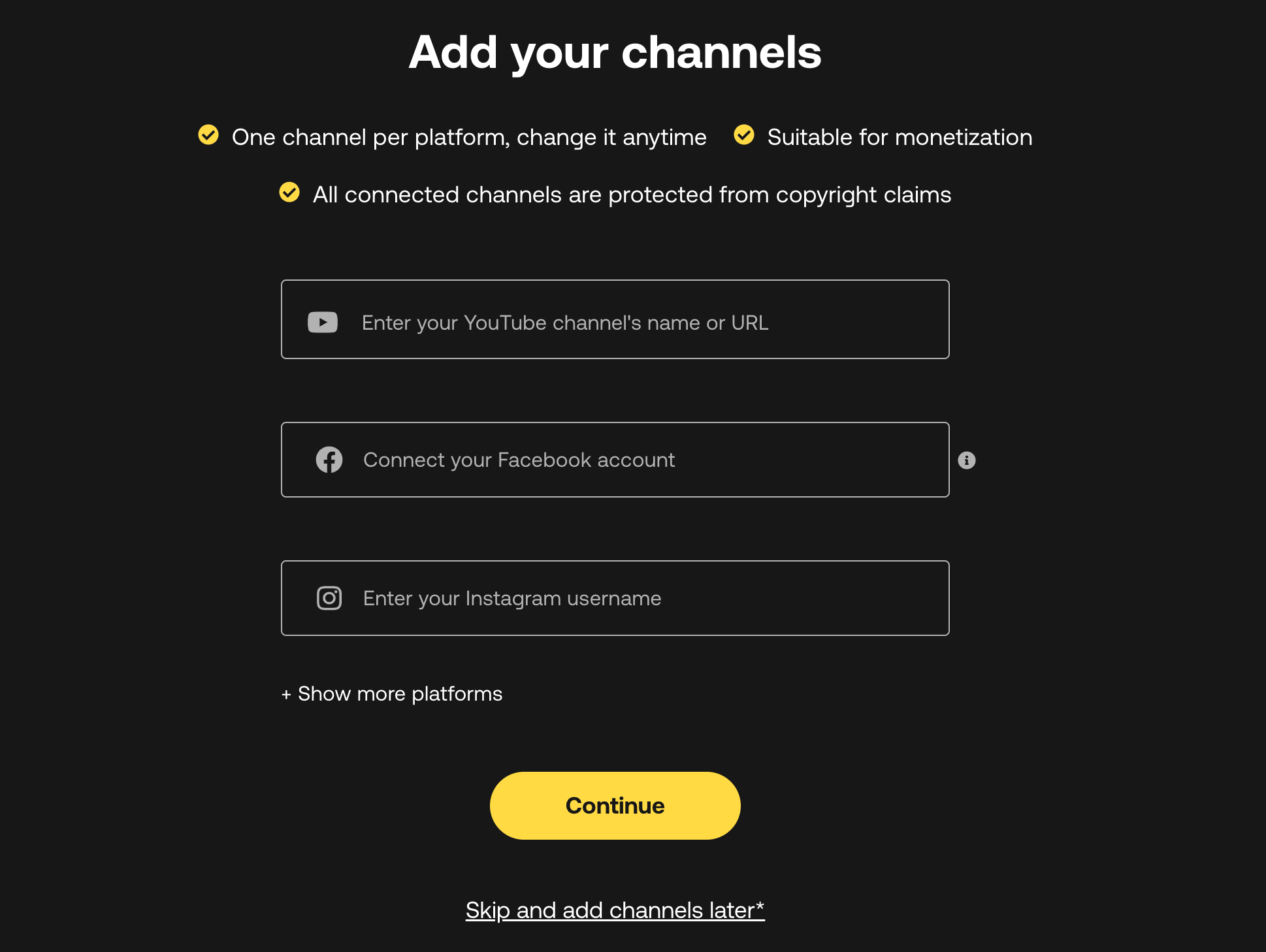Click checkmark beside copyright claims protection text
Image resolution: width=1266 pixels, height=952 pixels.
pos(289,193)
